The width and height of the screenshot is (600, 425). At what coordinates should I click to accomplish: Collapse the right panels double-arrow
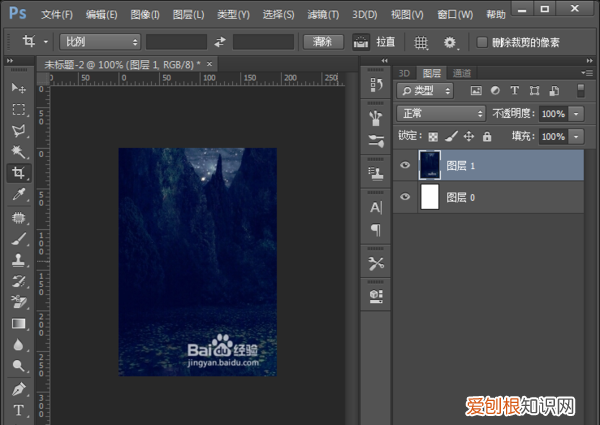click(x=590, y=61)
